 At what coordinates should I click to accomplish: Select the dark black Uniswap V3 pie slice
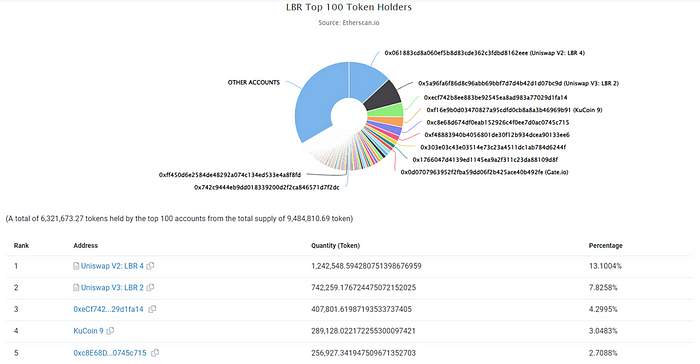pyautogui.click(x=384, y=97)
